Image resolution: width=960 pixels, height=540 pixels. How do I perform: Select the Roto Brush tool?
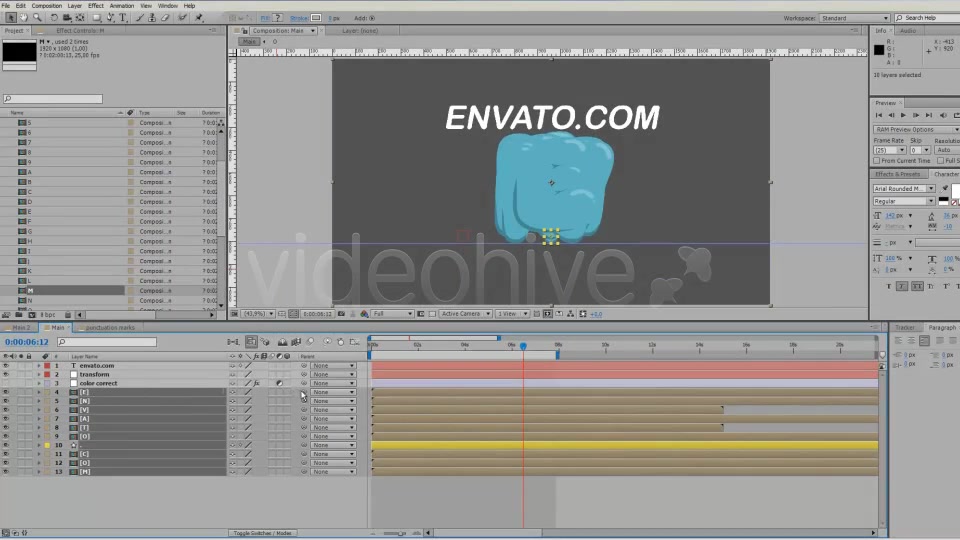(182, 18)
